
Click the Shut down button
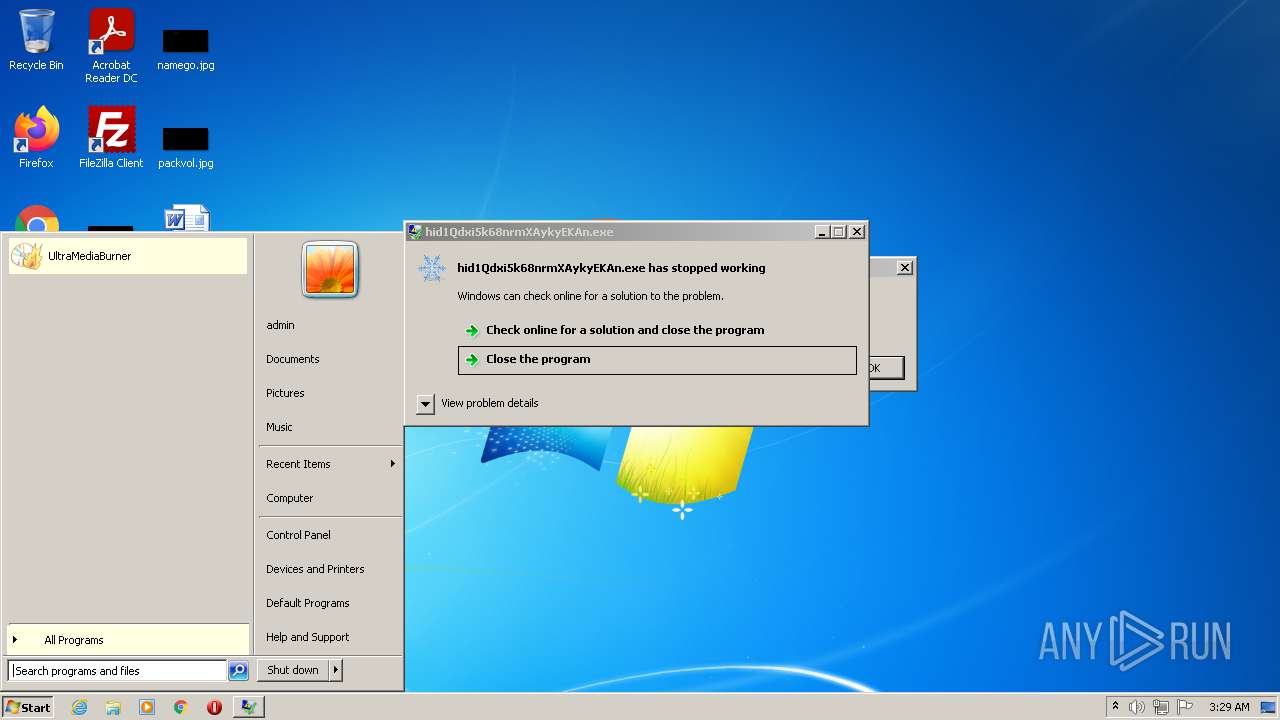pos(293,670)
